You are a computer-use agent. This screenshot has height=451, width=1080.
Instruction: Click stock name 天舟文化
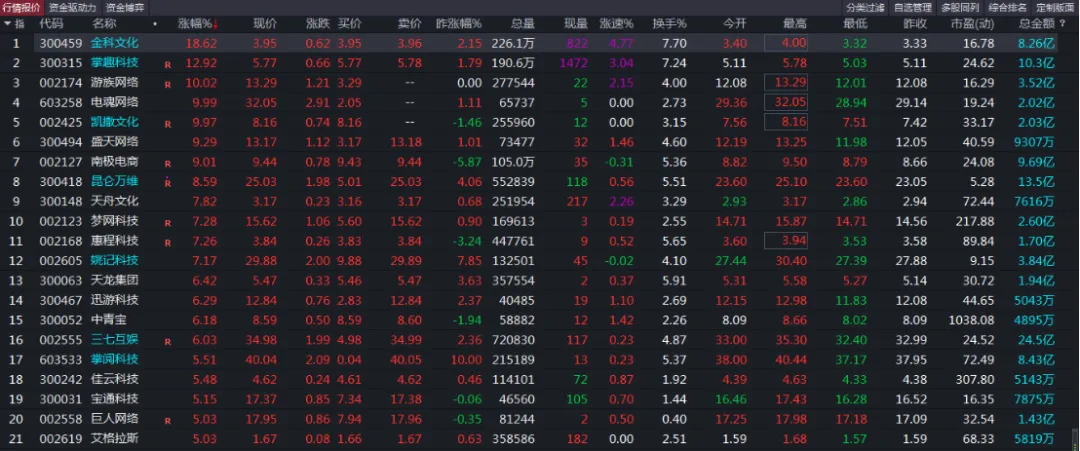(x=114, y=201)
